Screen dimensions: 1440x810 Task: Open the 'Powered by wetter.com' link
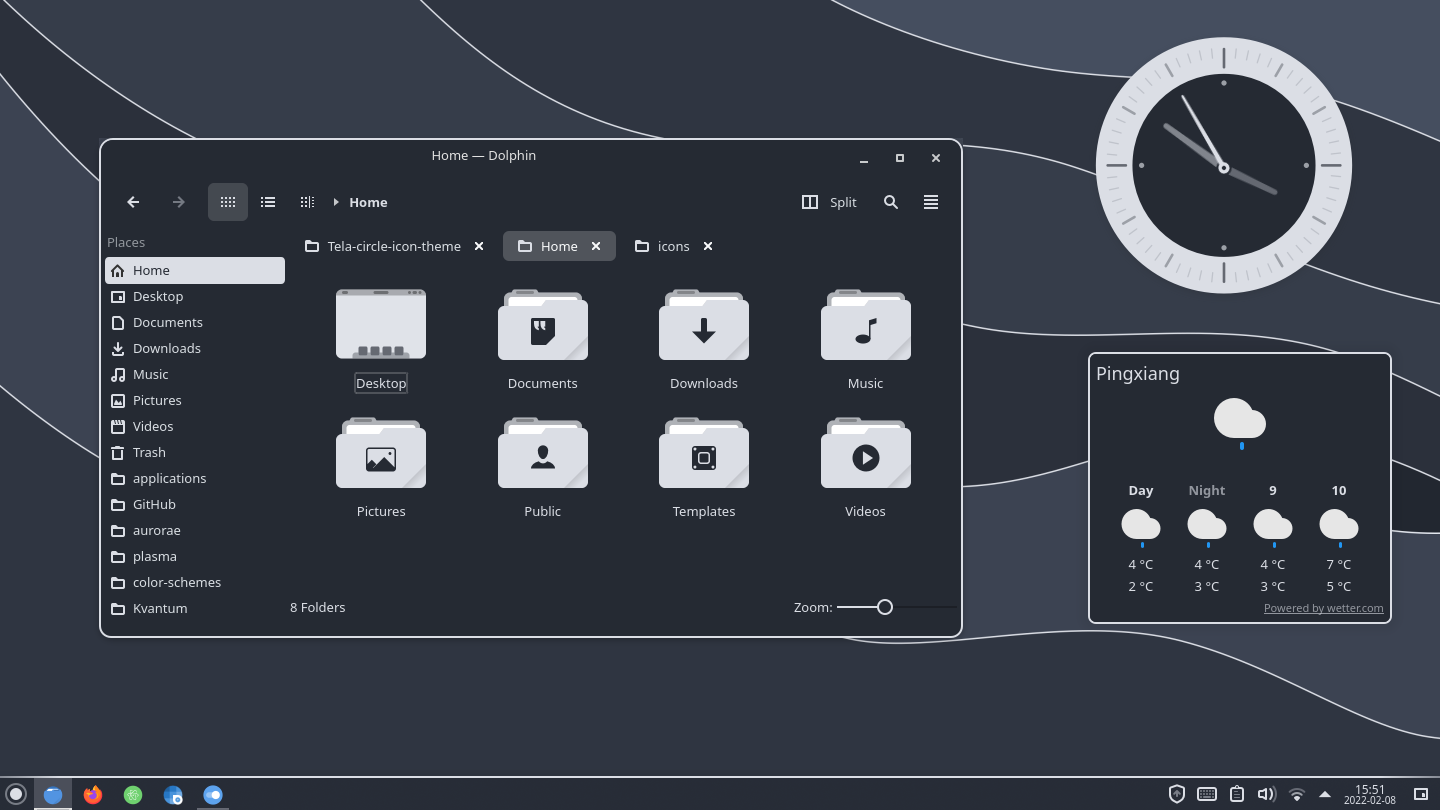[x=1324, y=608]
